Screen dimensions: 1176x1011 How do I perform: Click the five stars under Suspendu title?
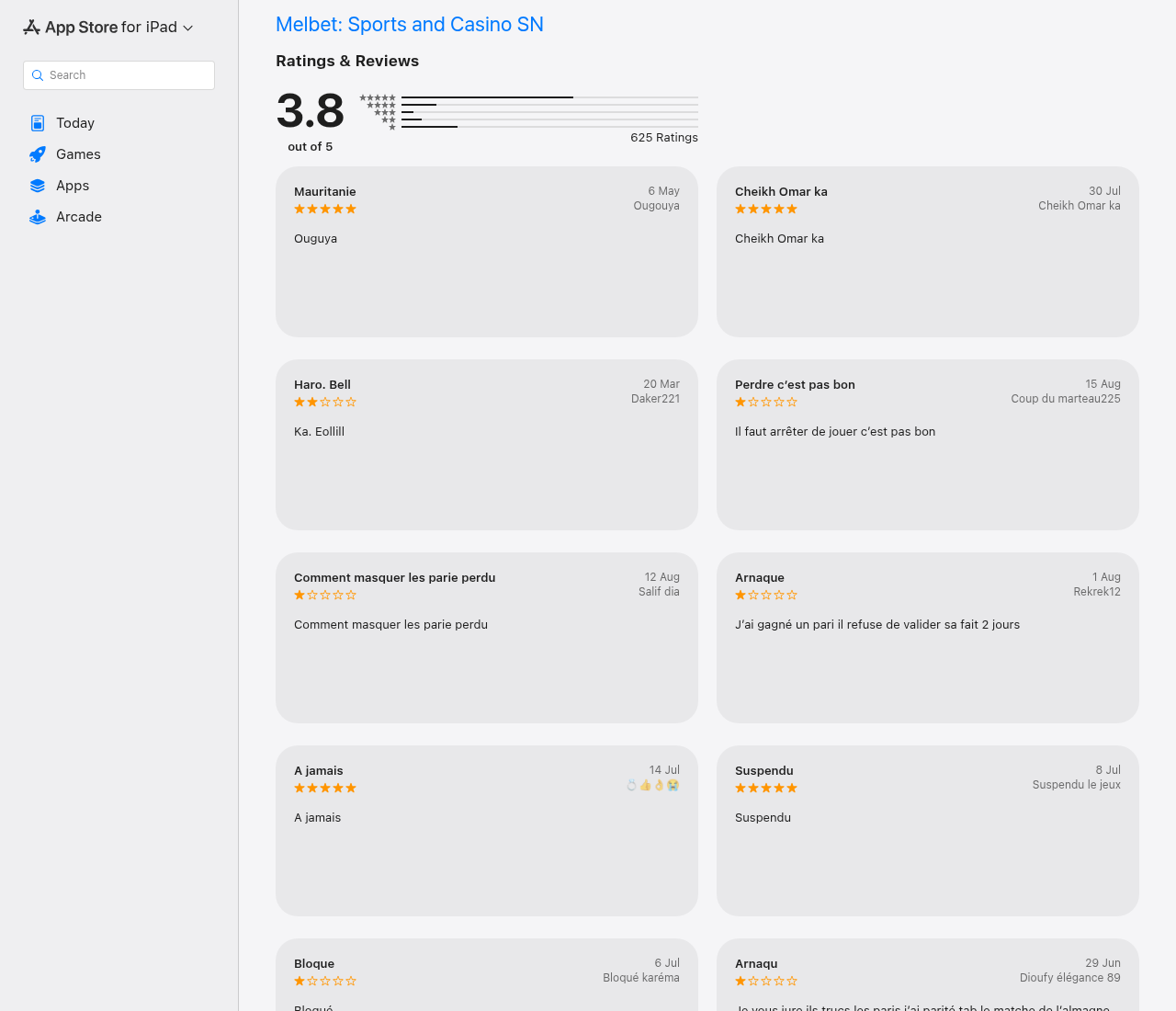pyautogui.click(x=766, y=789)
